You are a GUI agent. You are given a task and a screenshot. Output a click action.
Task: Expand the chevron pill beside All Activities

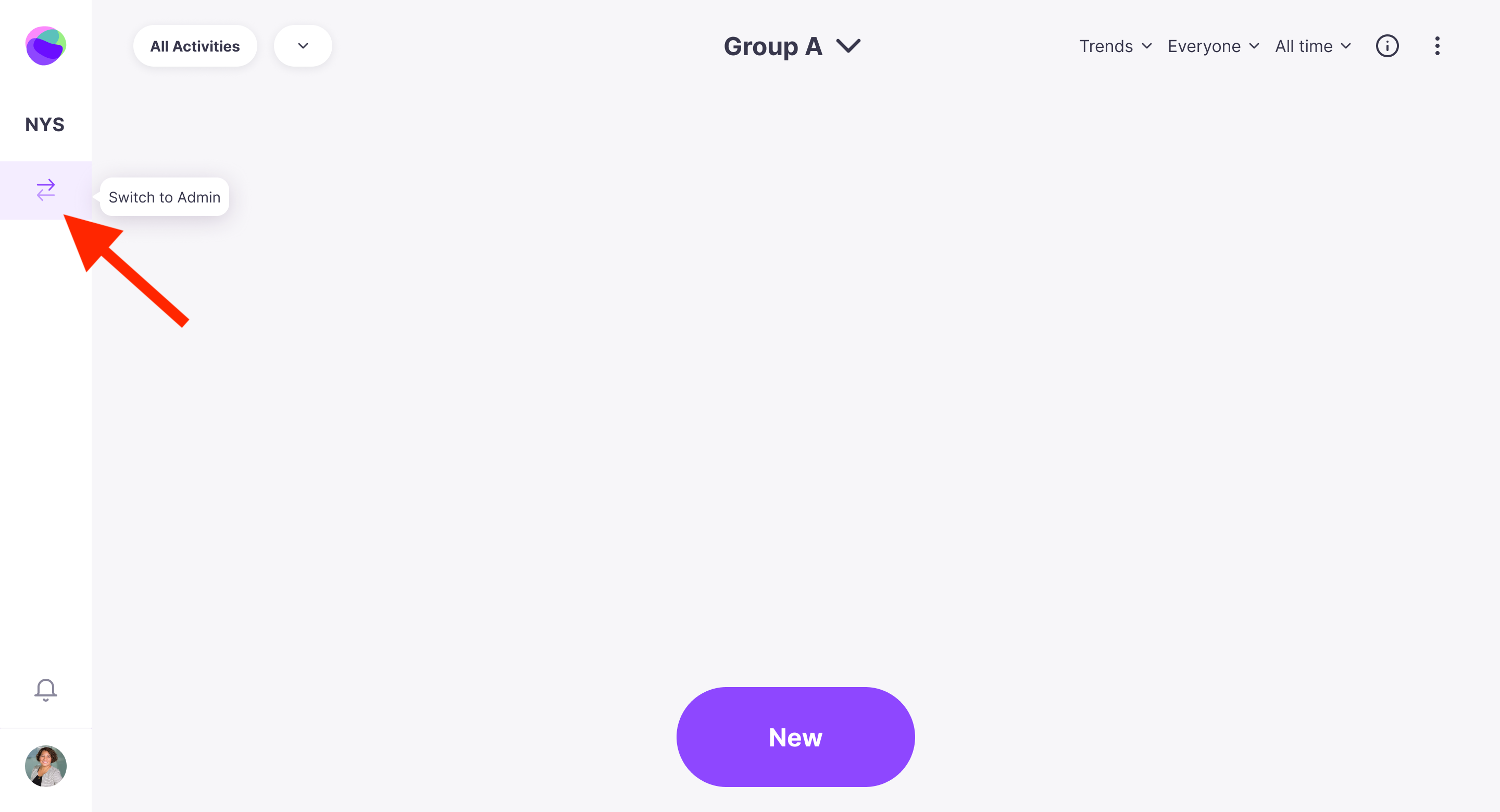click(303, 46)
